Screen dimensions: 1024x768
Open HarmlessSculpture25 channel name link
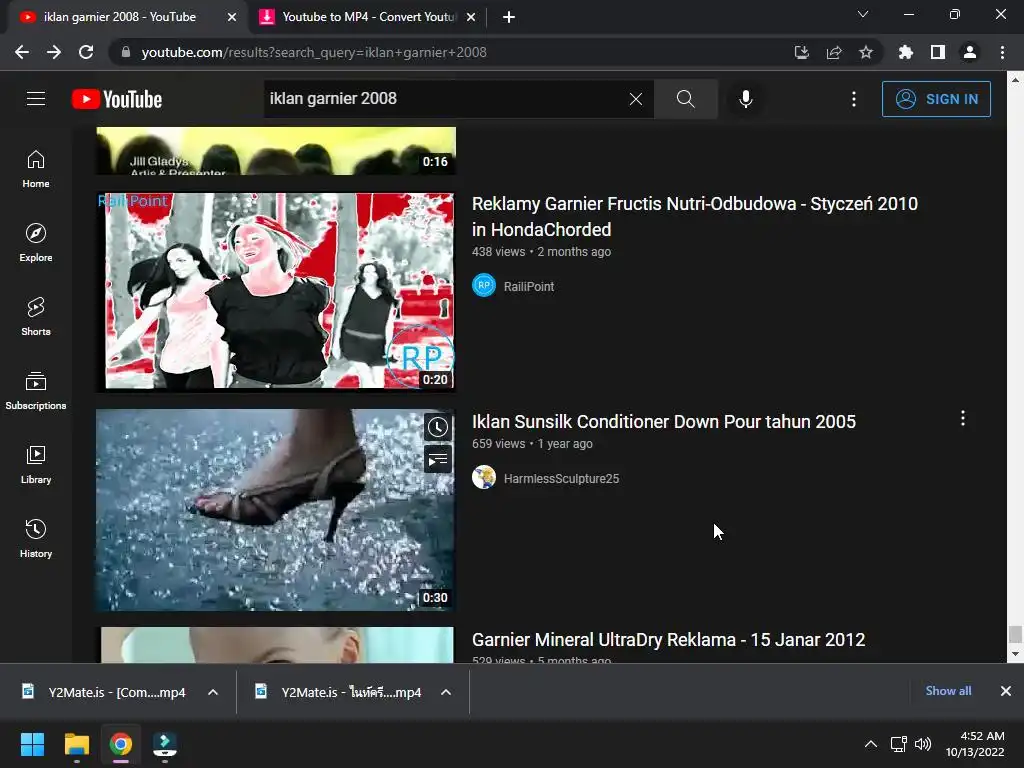[561, 478]
